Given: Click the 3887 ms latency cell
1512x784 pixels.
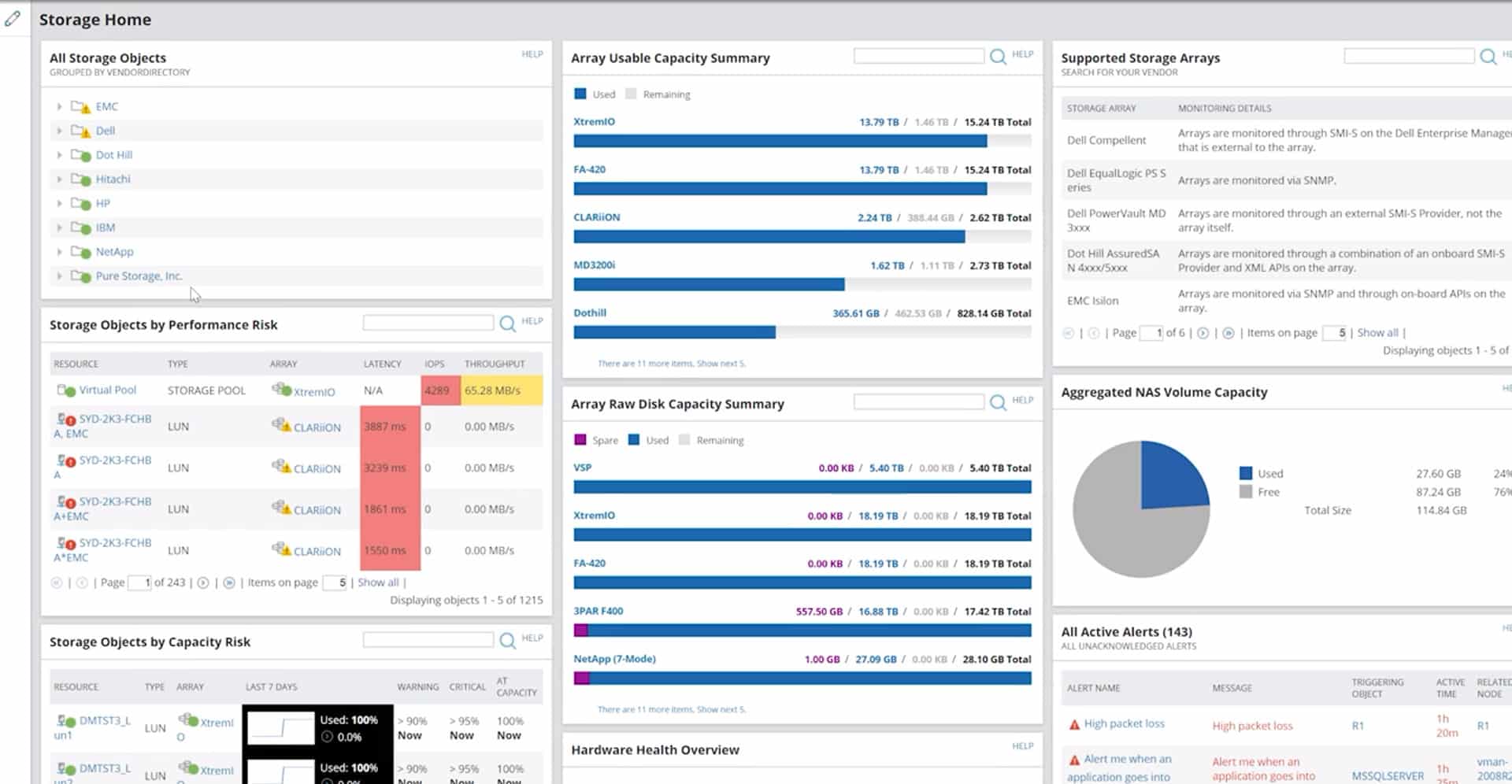Looking at the screenshot, I should (x=390, y=427).
